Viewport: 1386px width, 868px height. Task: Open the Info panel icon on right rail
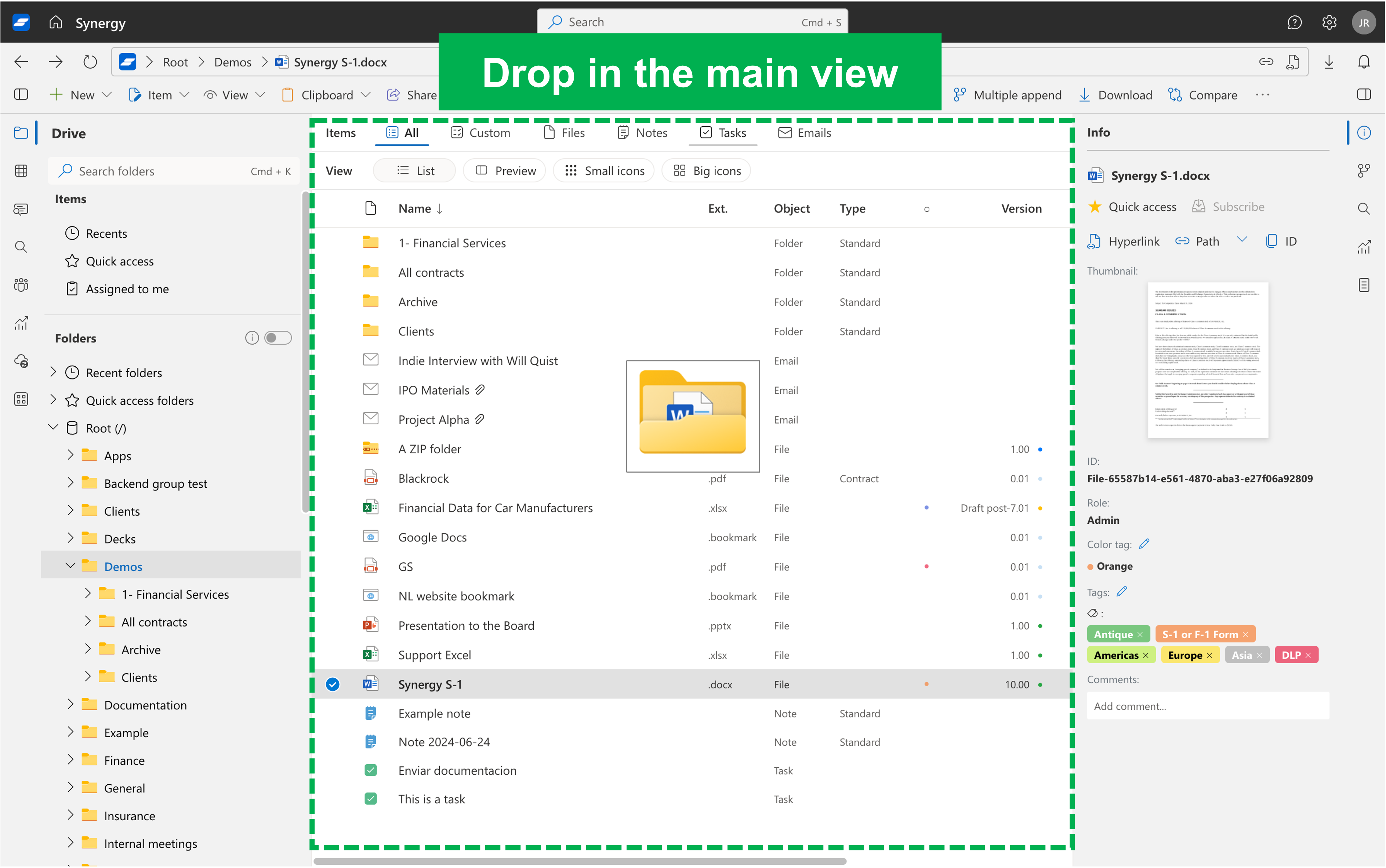point(1364,133)
